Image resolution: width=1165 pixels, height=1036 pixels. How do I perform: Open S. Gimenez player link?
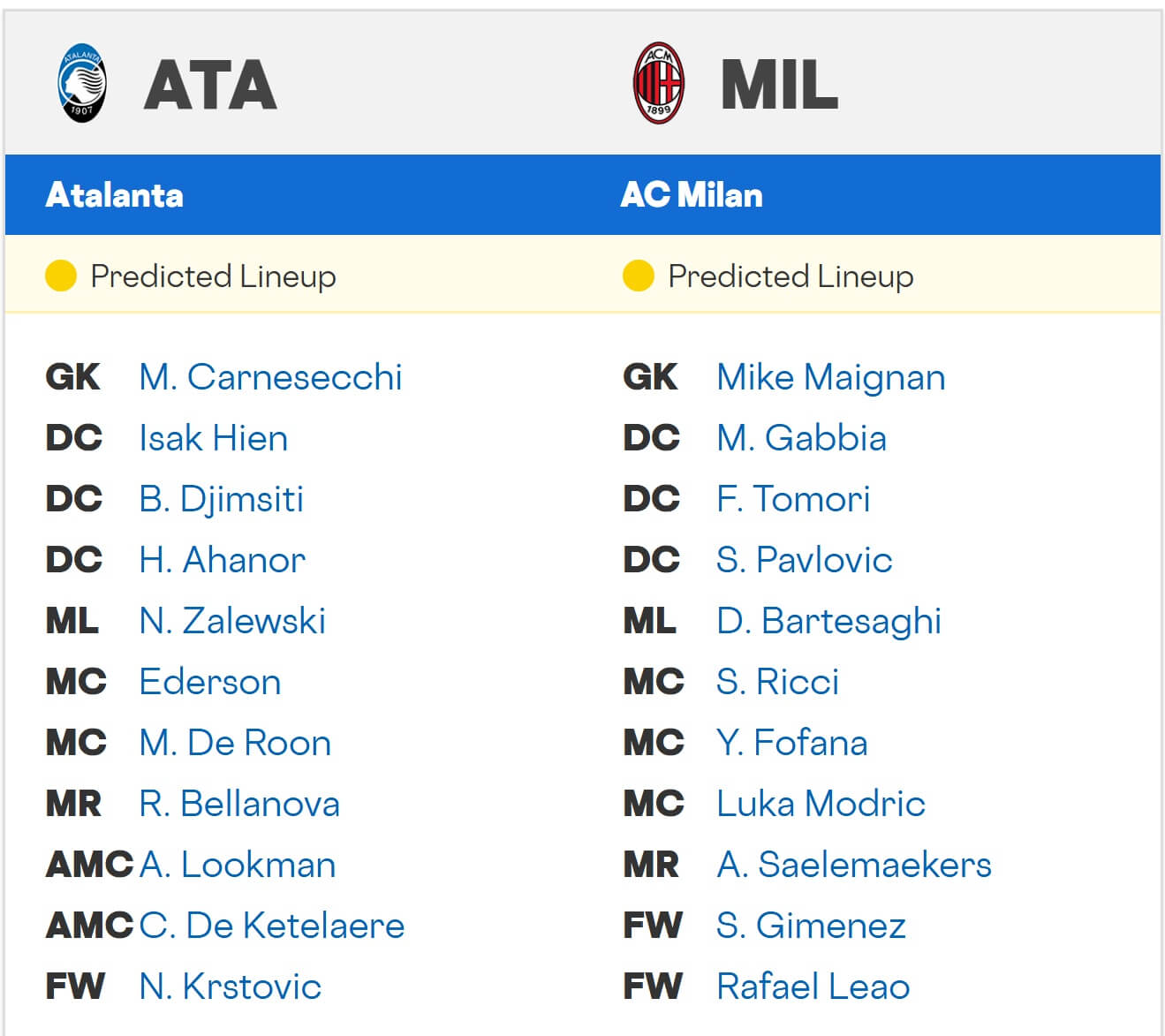tap(811, 926)
